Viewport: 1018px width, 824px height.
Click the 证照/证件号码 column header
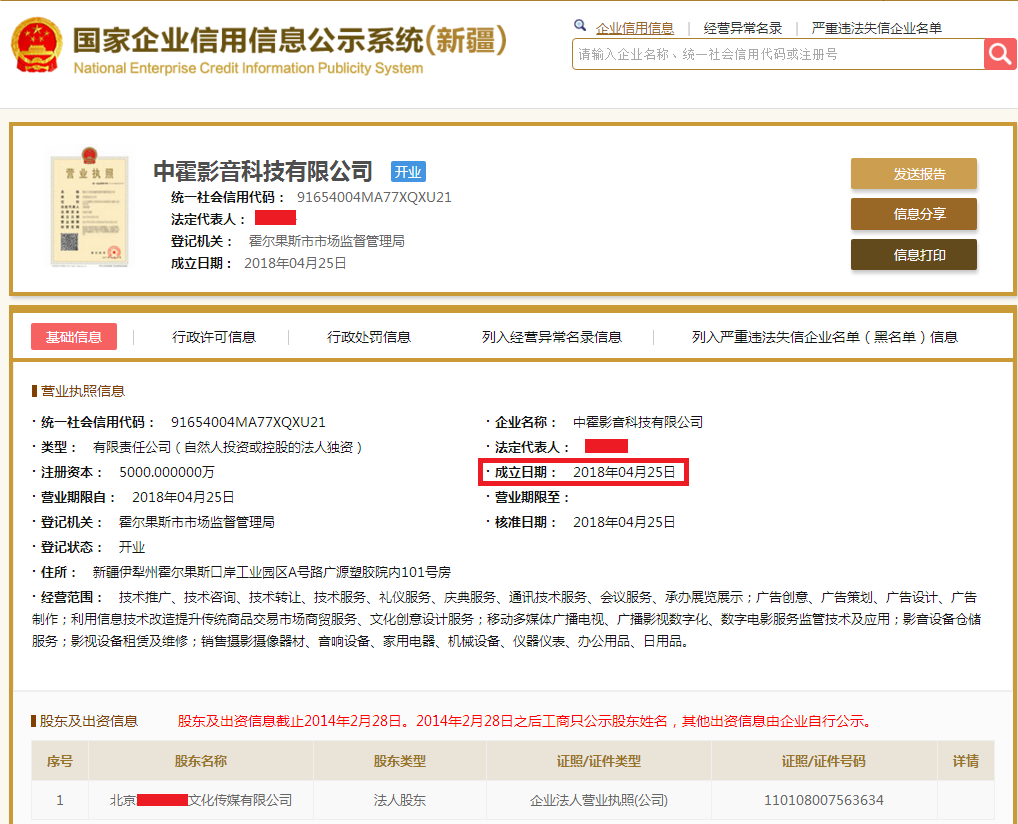coord(823,761)
